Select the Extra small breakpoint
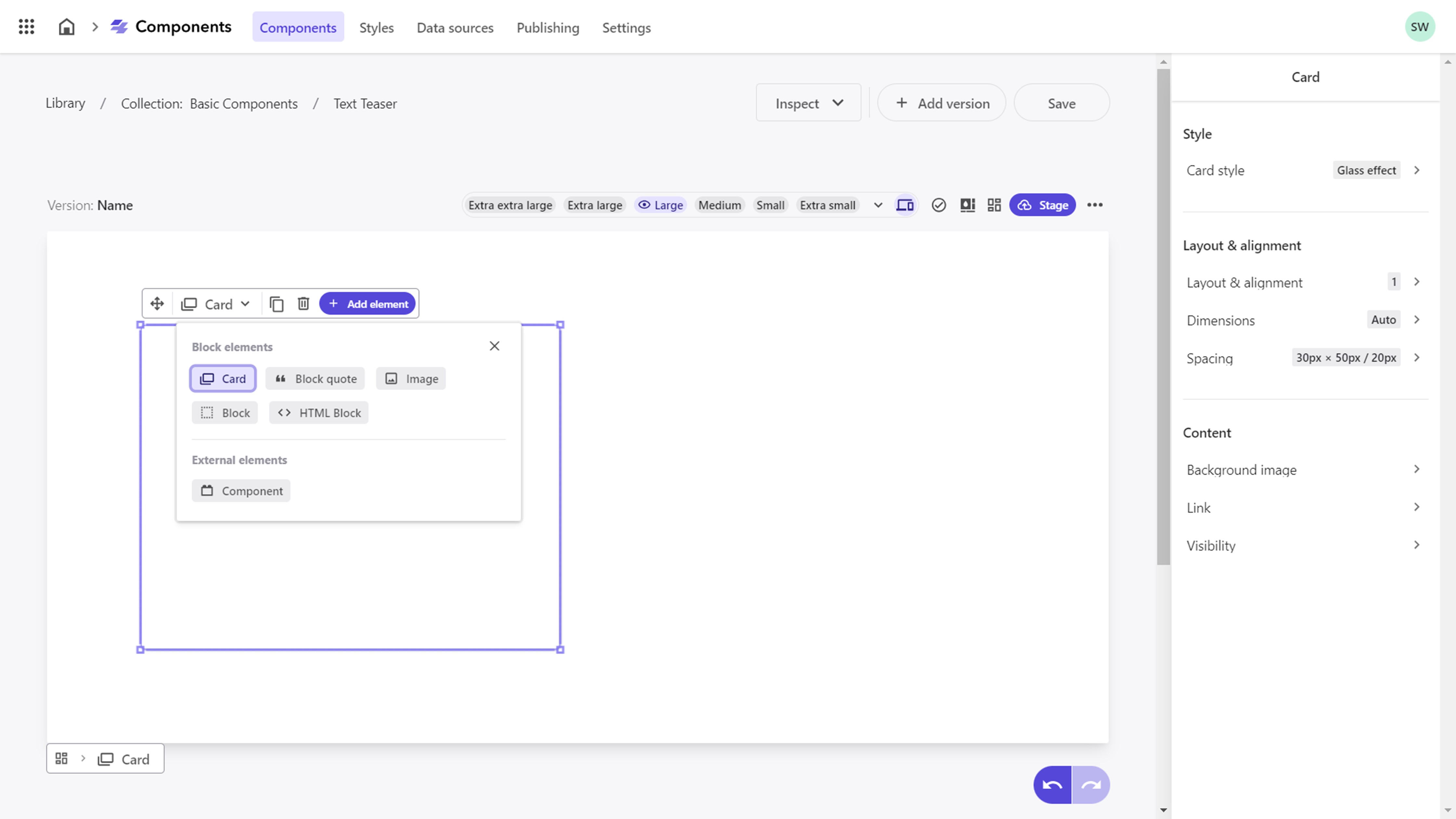Viewport: 1456px width, 819px height. pyautogui.click(x=827, y=205)
